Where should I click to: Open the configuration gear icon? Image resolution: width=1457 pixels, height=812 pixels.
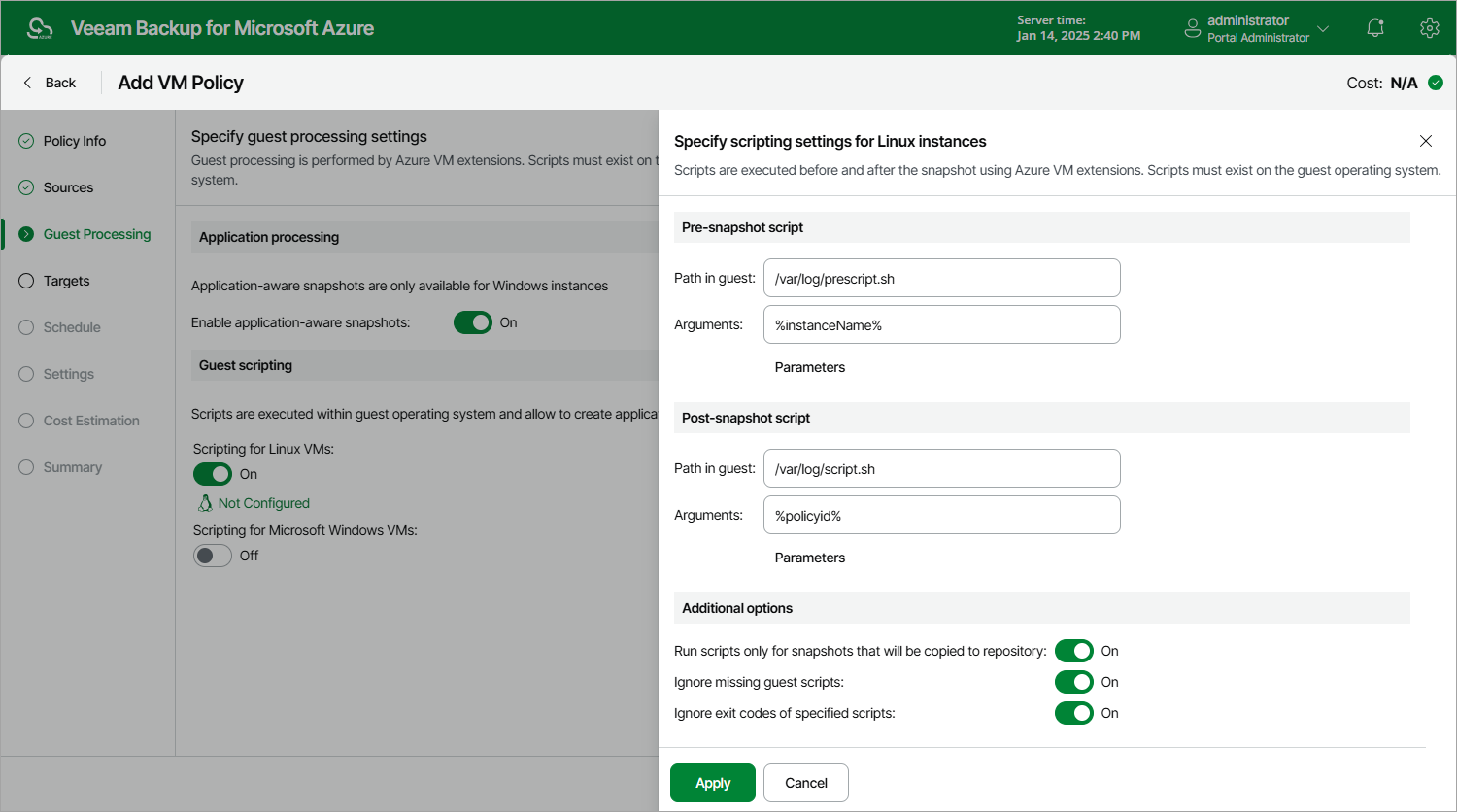pyautogui.click(x=1429, y=28)
